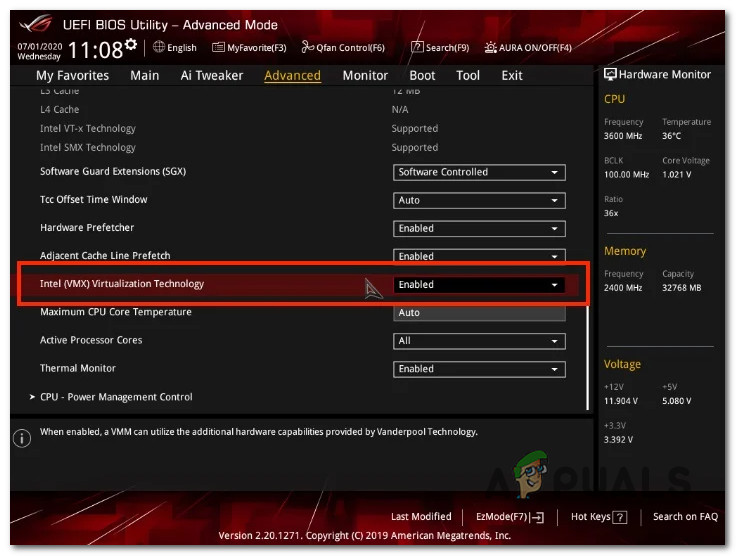Image resolution: width=736 pixels, height=556 pixels.
Task: Click EzMode(F7) button text
Action: [502, 517]
